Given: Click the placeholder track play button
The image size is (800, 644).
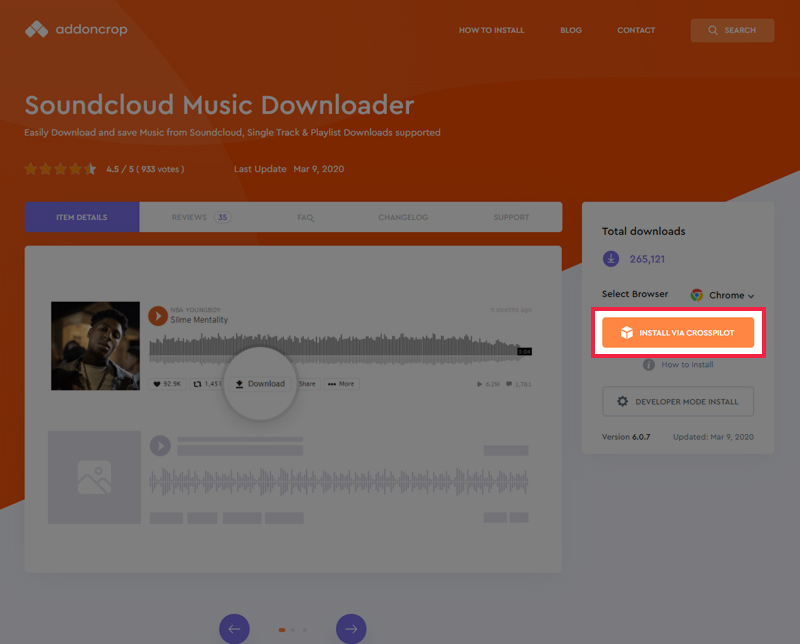Looking at the screenshot, I should point(160,446).
